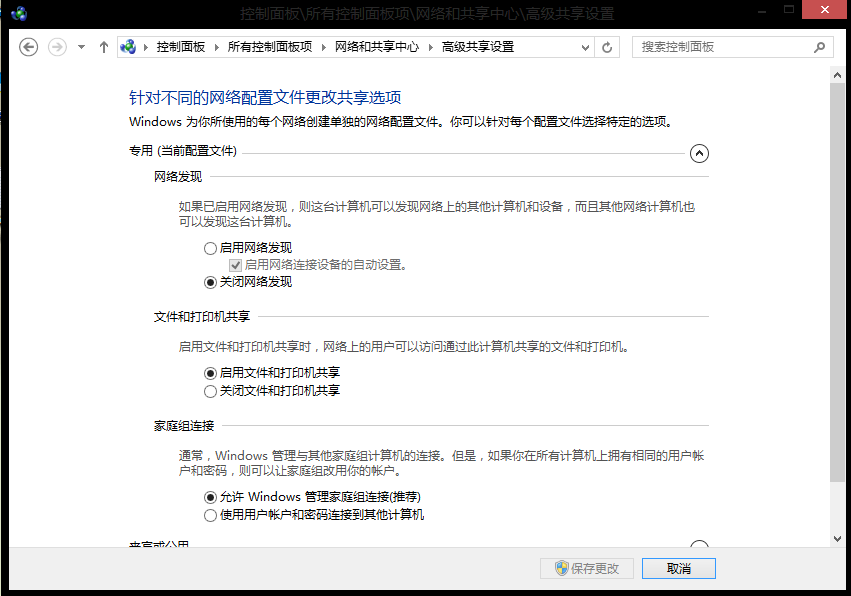Refresh the page with the refresh icon
Viewport: 851px width, 596px height.
607,48
